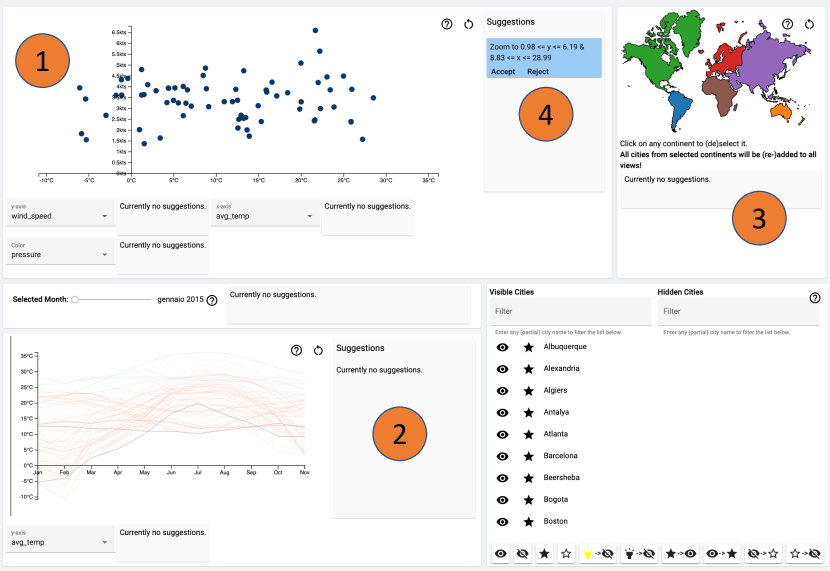Reset the scatter plot view
The width and height of the screenshot is (830, 571).
[469, 23]
